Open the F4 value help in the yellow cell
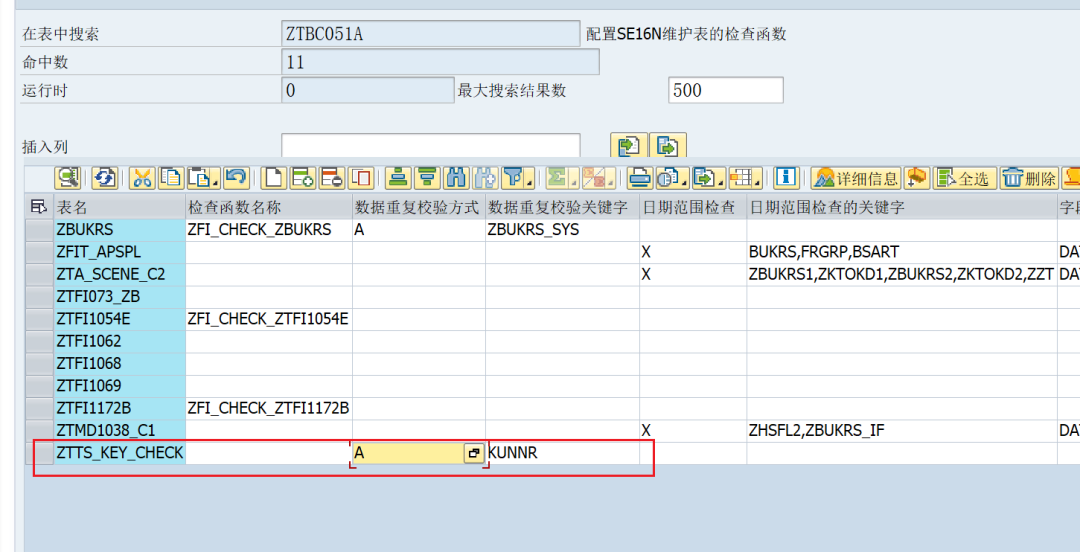This screenshot has height=552, width=1080. pyautogui.click(x=474, y=453)
